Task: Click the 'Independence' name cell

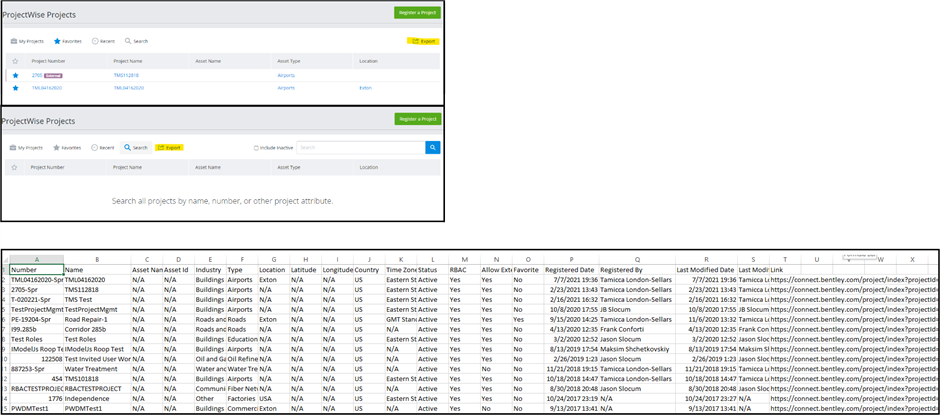Action: 97,398
